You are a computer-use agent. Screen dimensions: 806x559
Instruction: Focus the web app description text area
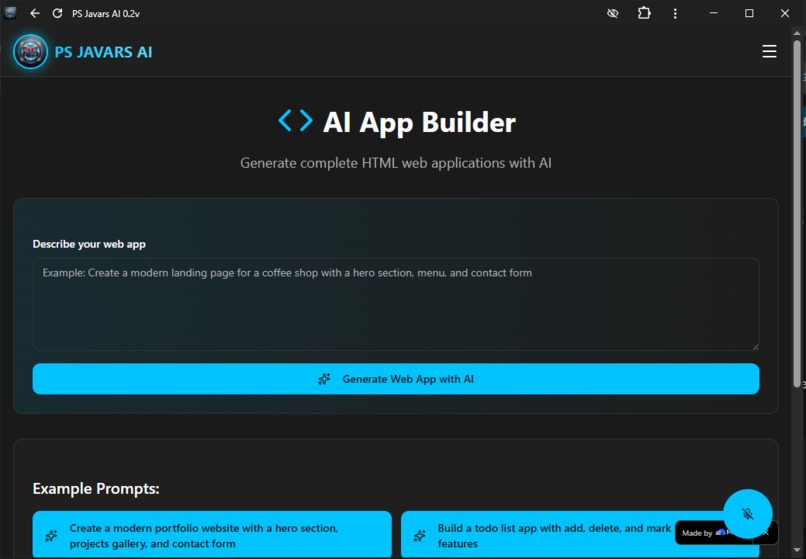tap(396, 304)
